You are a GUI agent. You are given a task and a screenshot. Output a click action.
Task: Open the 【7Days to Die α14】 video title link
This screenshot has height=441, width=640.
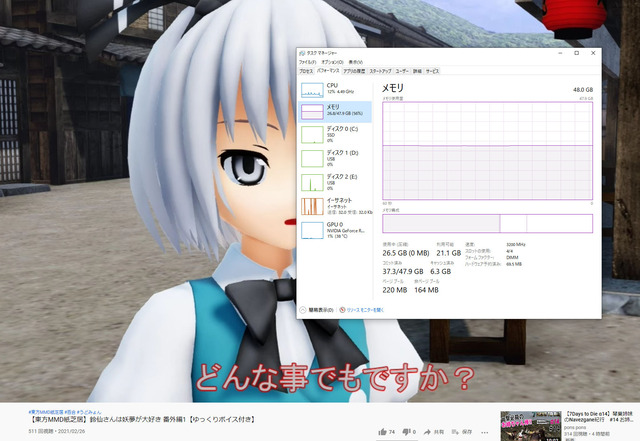pyautogui.click(x=599, y=416)
